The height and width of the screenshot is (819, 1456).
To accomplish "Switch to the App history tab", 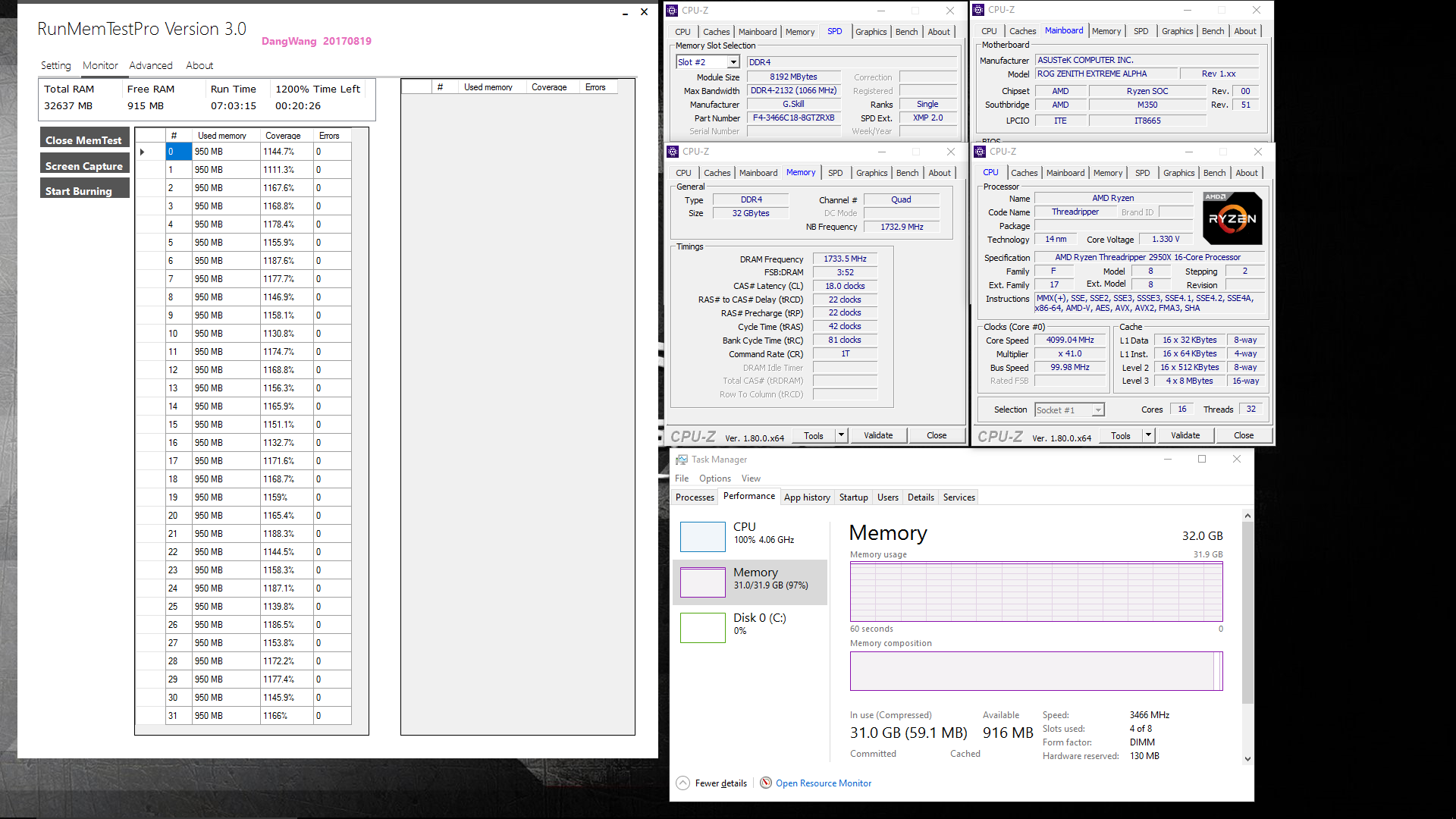I will coord(807,497).
